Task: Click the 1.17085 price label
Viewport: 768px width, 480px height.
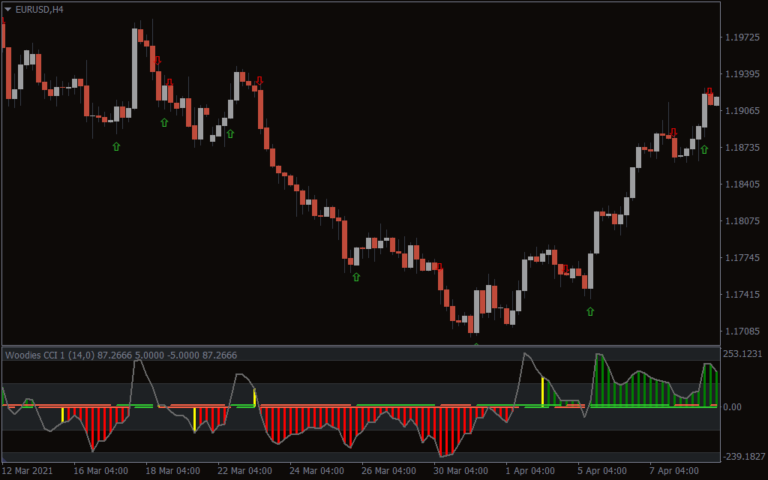Action: (x=743, y=331)
